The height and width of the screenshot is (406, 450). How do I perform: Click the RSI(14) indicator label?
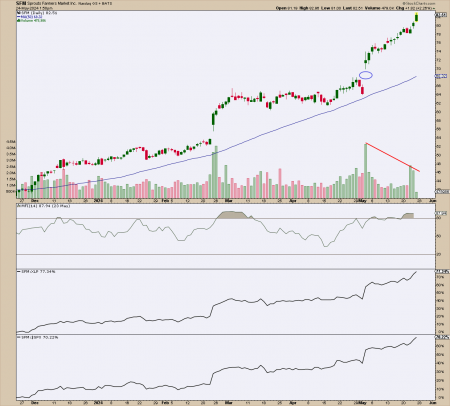click(44, 206)
